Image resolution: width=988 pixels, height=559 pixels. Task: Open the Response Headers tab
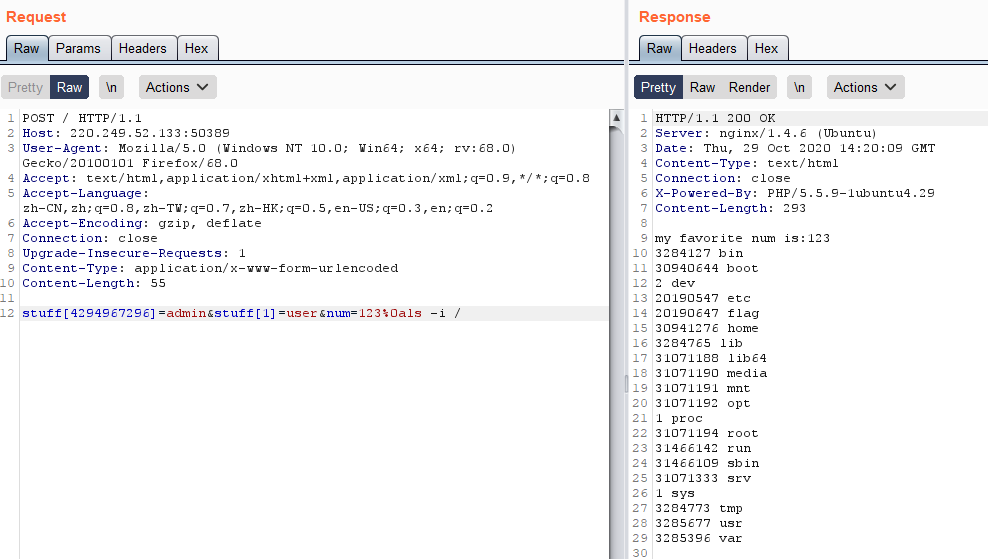tap(713, 49)
